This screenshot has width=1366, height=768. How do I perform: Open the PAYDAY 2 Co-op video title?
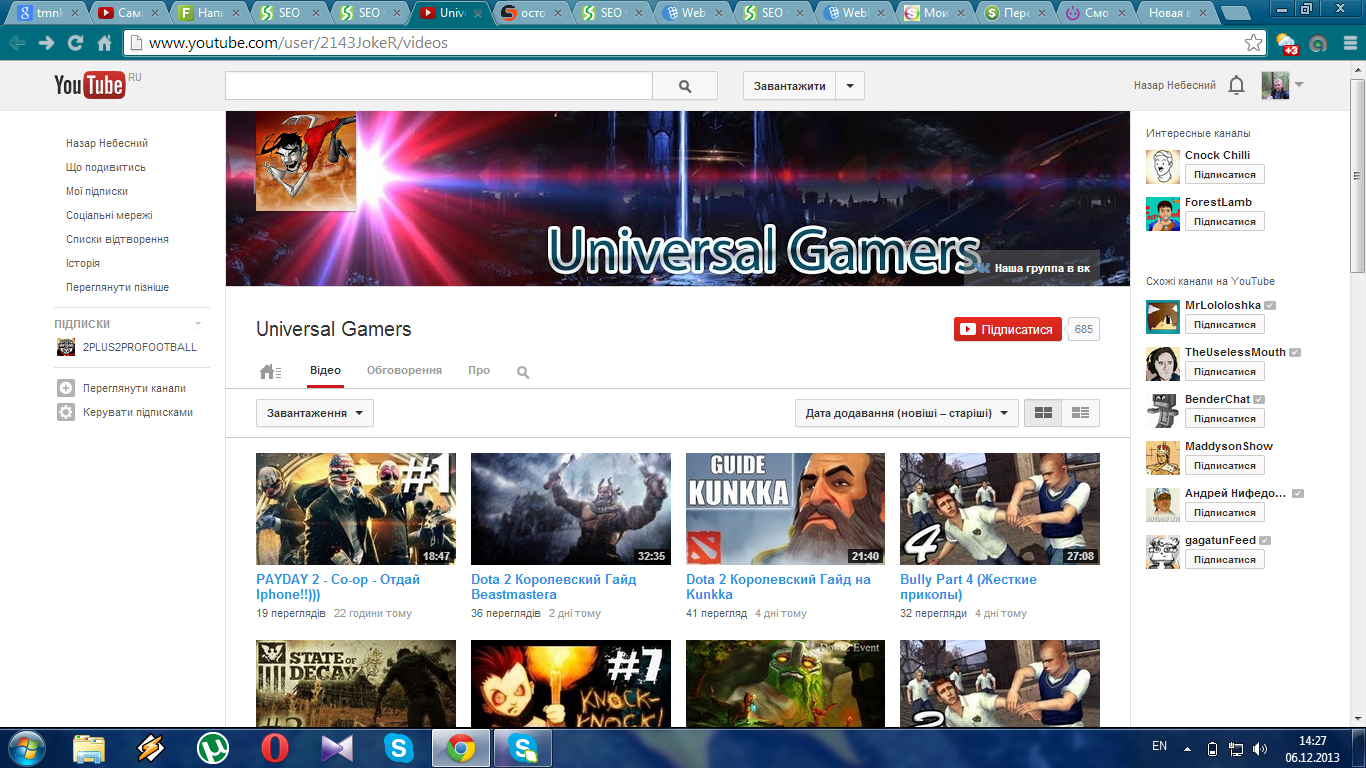338,587
